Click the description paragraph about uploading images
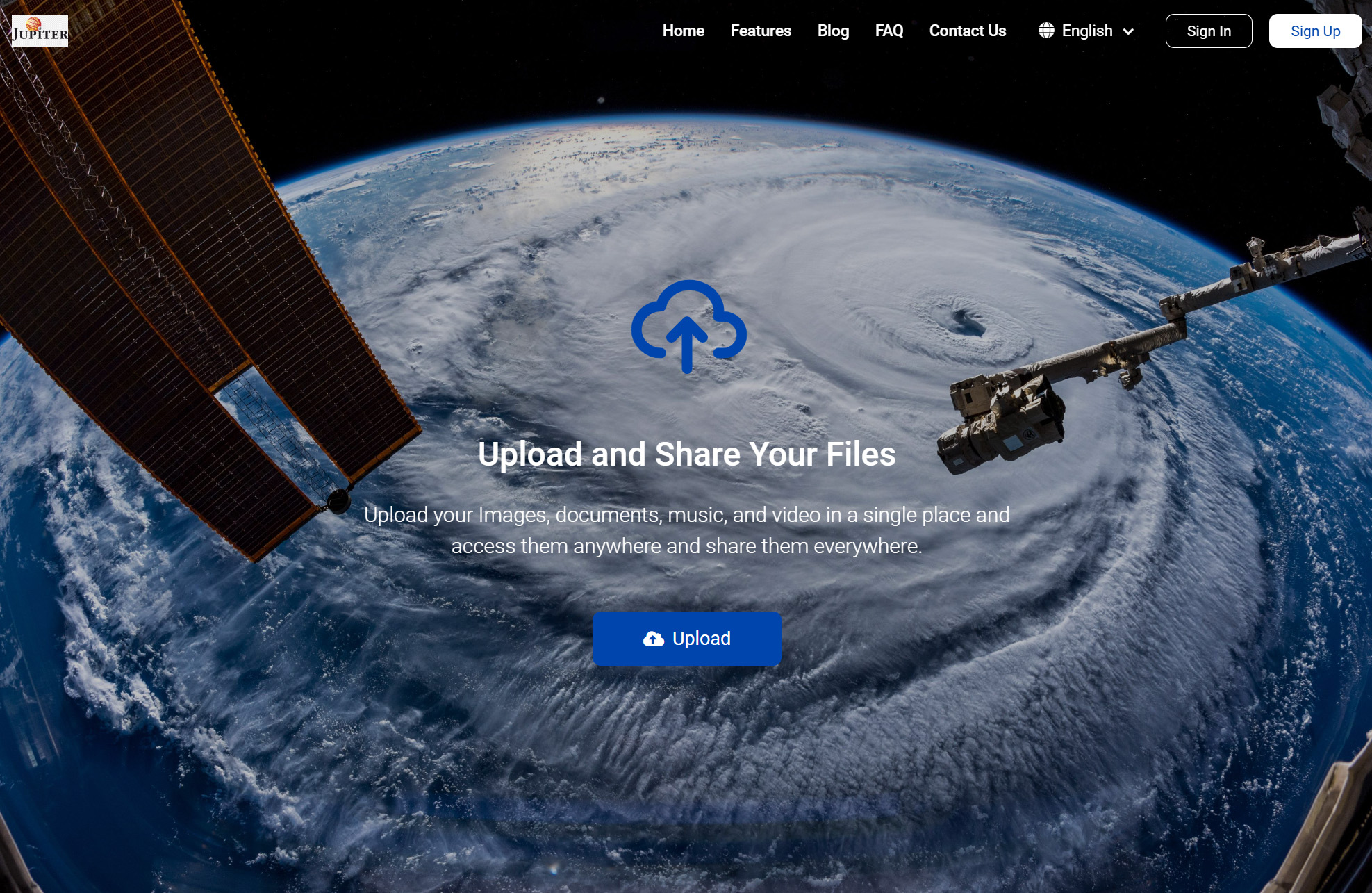This screenshot has width=1372, height=893. point(687,530)
